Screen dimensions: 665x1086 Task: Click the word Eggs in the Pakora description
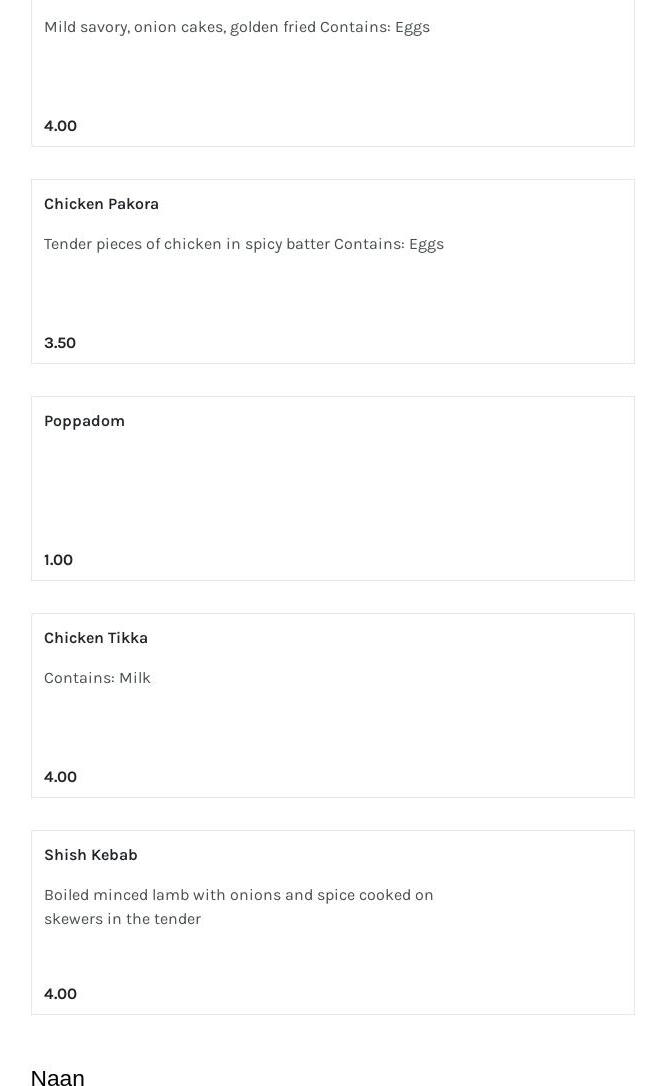coord(426,244)
